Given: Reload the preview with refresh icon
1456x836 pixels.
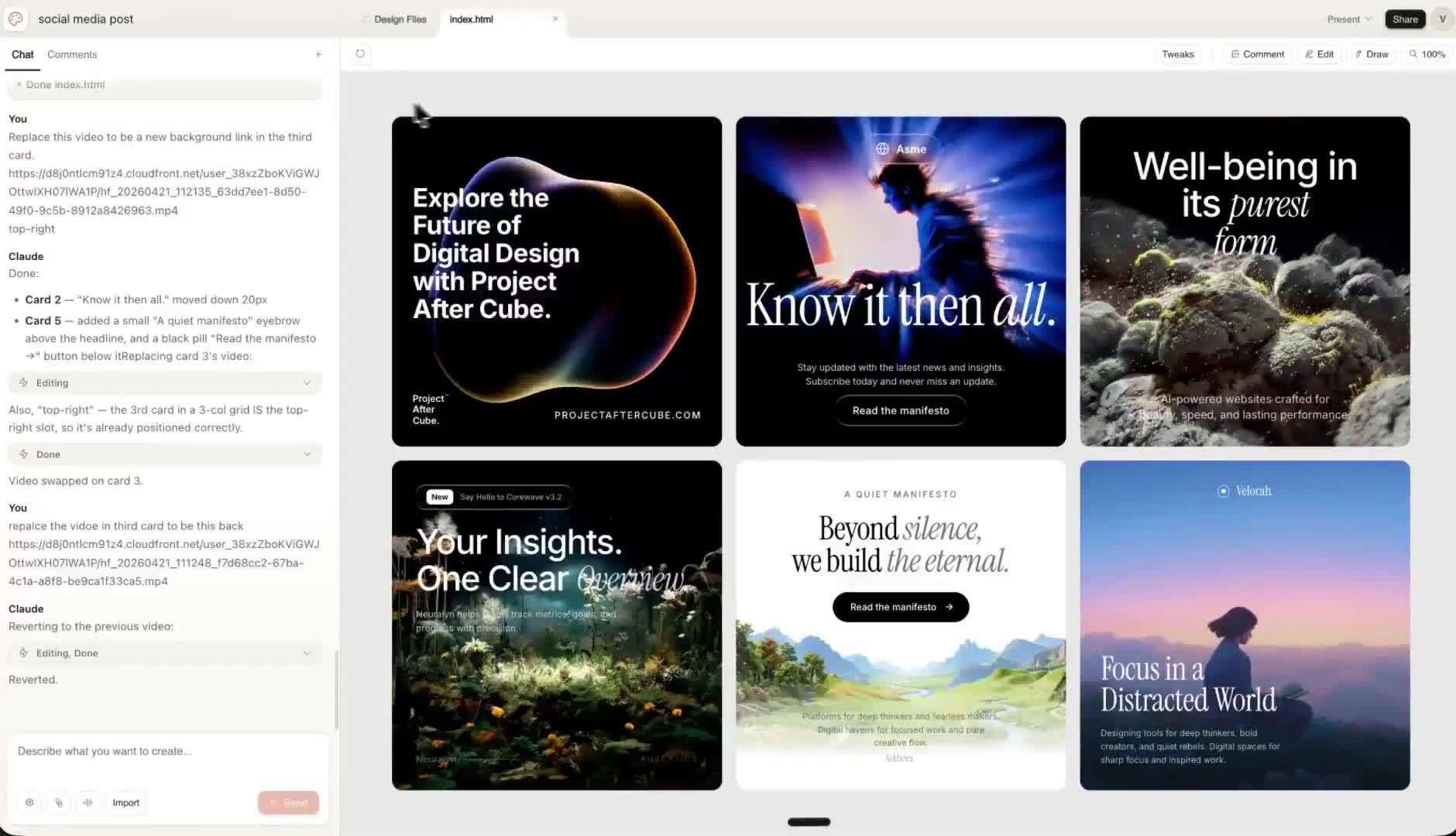Looking at the screenshot, I should pyautogui.click(x=360, y=54).
